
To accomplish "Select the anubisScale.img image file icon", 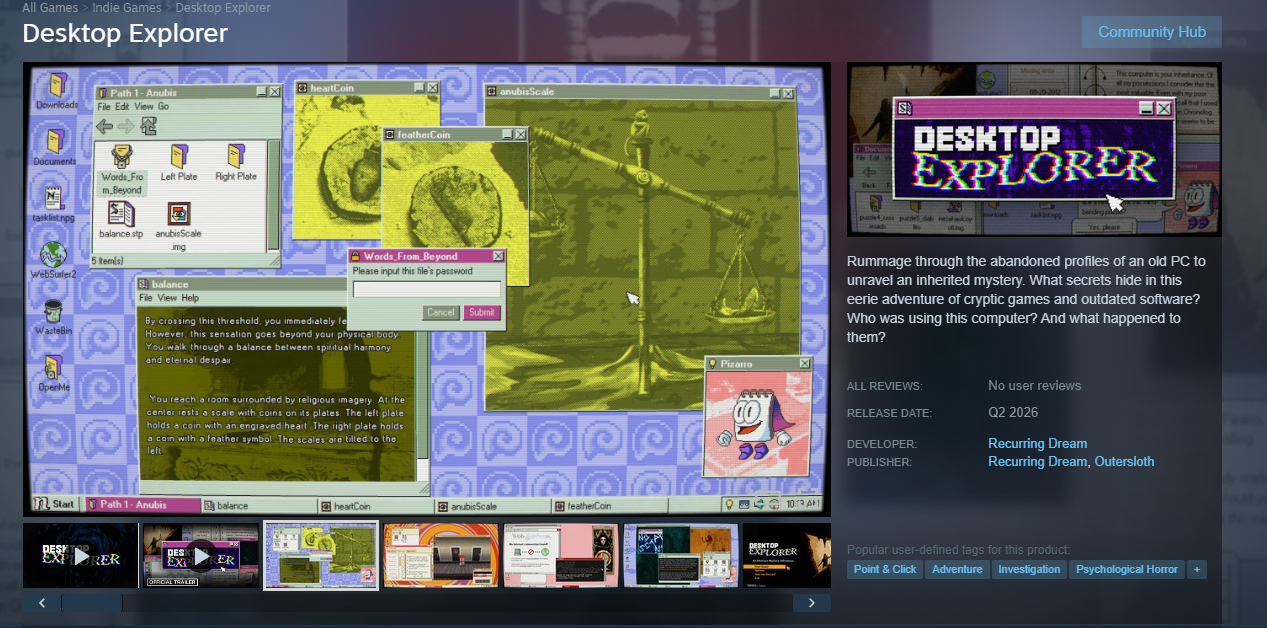I will 179,225.
